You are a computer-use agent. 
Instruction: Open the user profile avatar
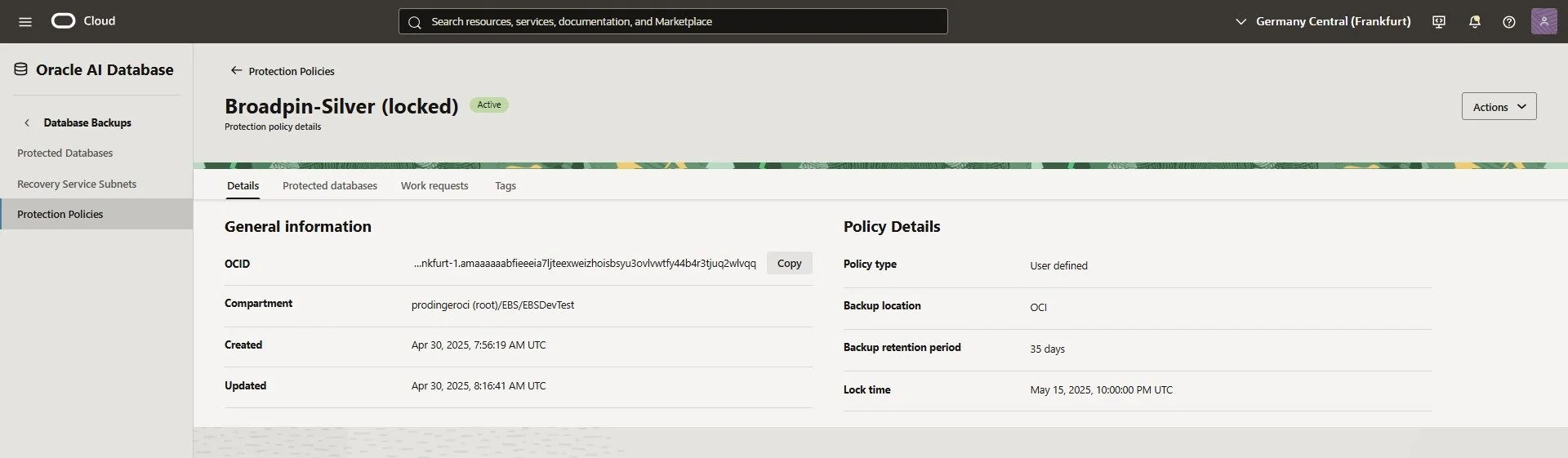click(x=1543, y=21)
